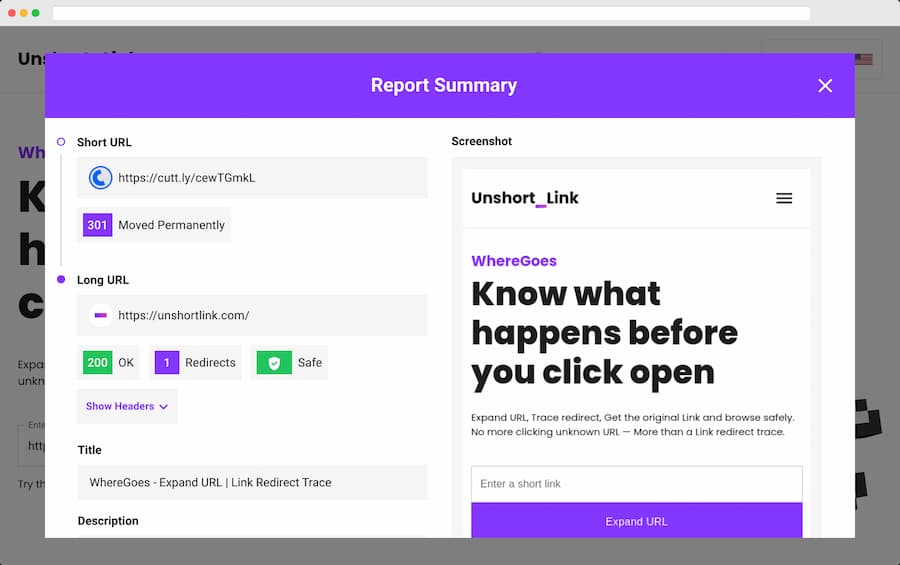900x565 pixels.
Task: Click the Description section label
Action: [108, 521]
